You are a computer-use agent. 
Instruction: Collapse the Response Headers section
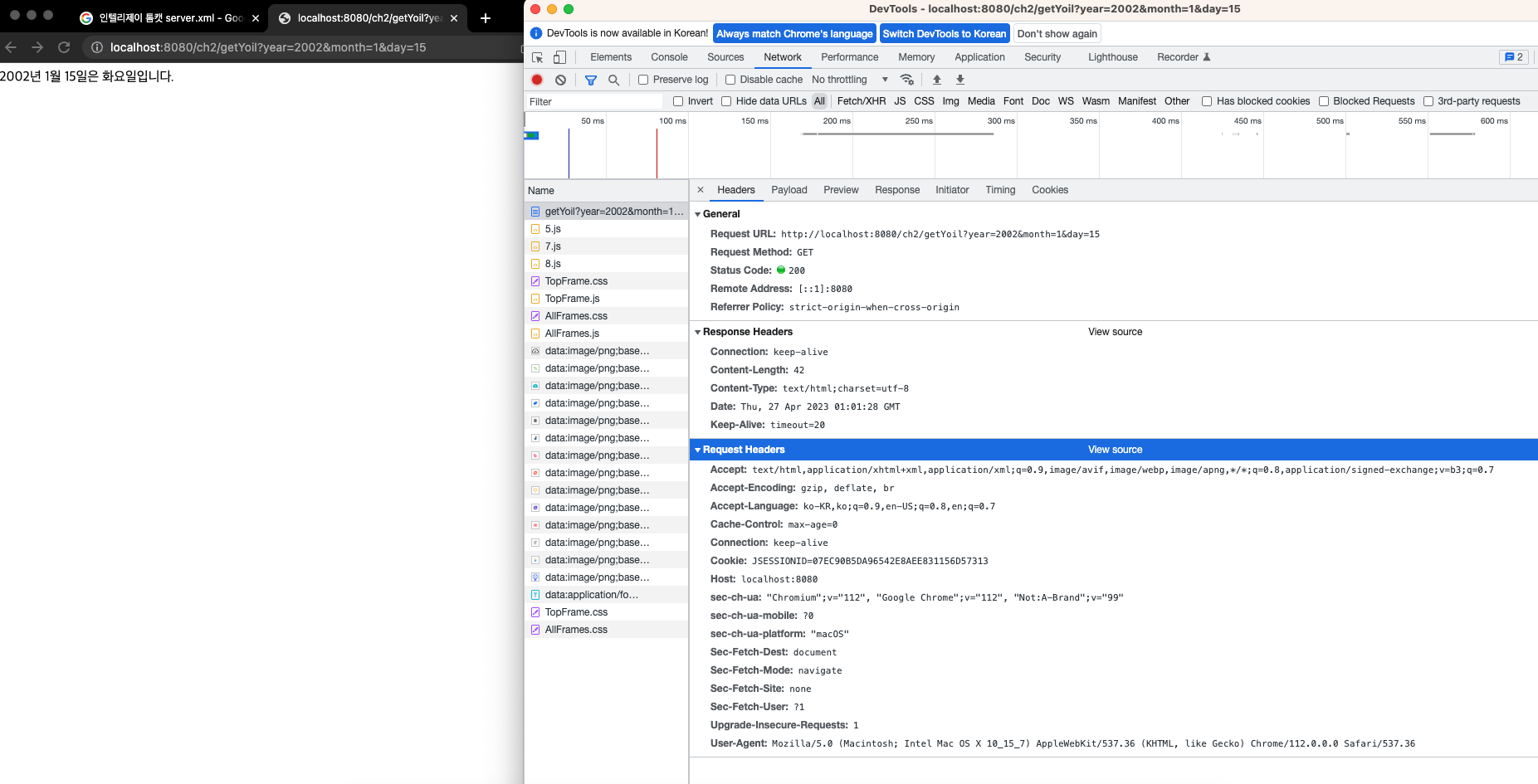tap(697, 332)
